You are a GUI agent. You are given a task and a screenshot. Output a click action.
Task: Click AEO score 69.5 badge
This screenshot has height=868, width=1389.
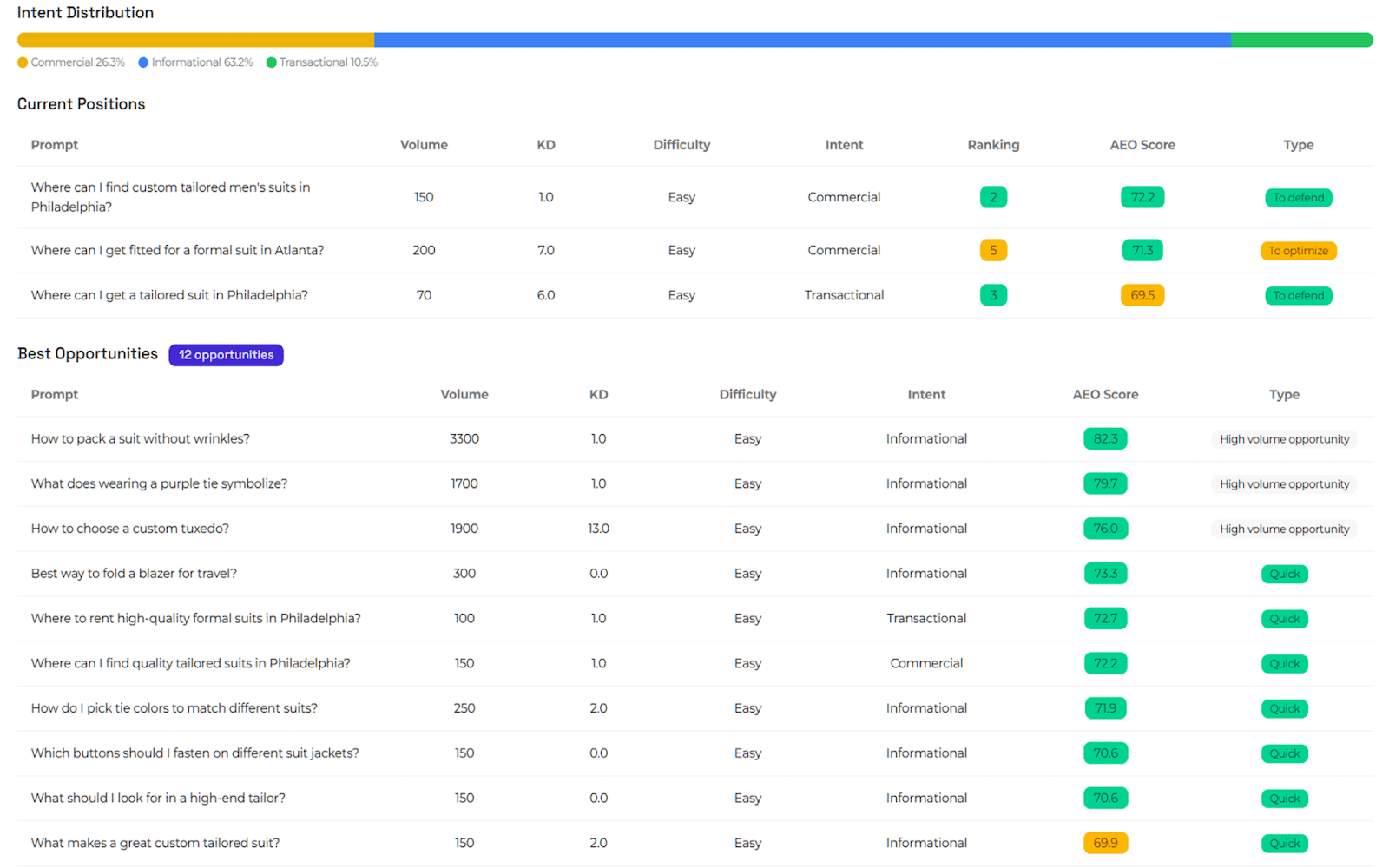pos(1142,295)
